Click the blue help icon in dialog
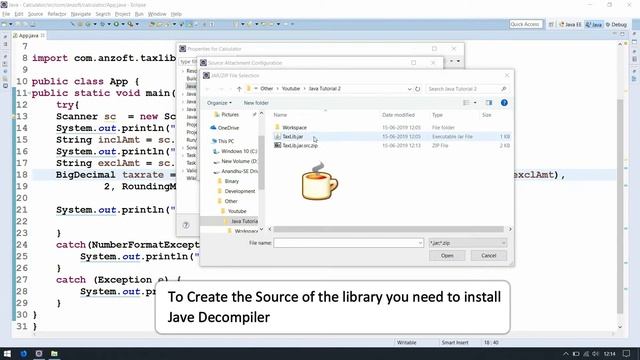The height and width of the screenshot is (360, 640). (504, 103)
